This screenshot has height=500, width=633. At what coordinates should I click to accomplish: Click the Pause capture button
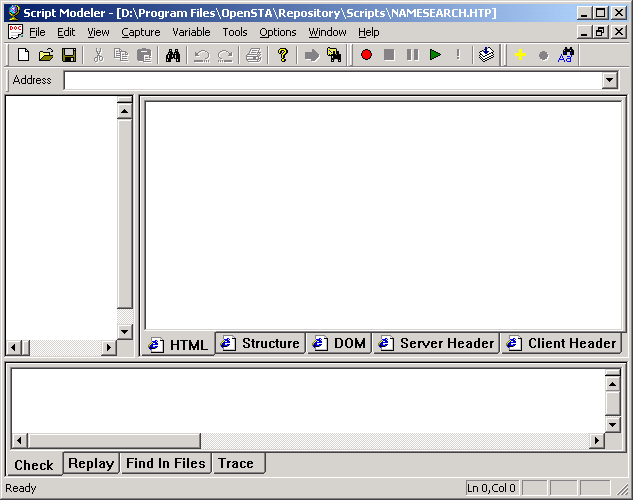pyautogui.click(x=412, y=54)
